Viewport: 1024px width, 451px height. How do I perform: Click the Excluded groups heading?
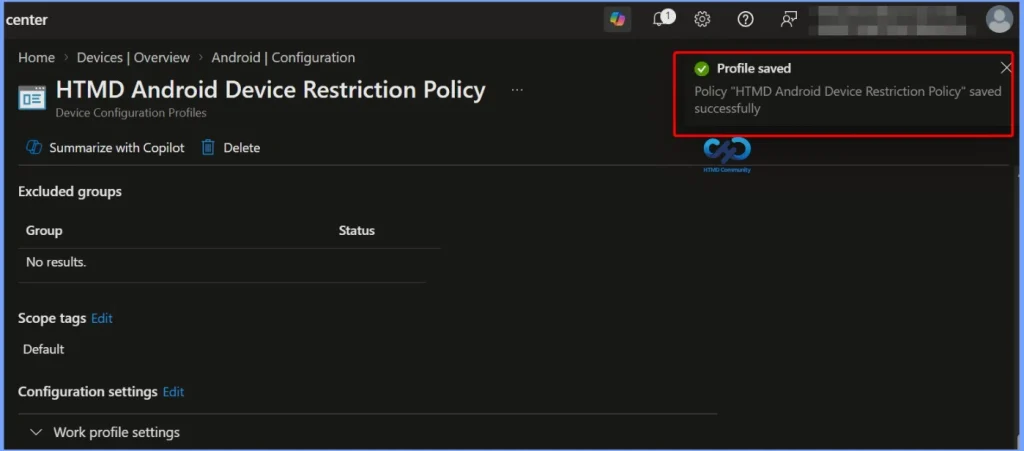[x=70, y=191]
